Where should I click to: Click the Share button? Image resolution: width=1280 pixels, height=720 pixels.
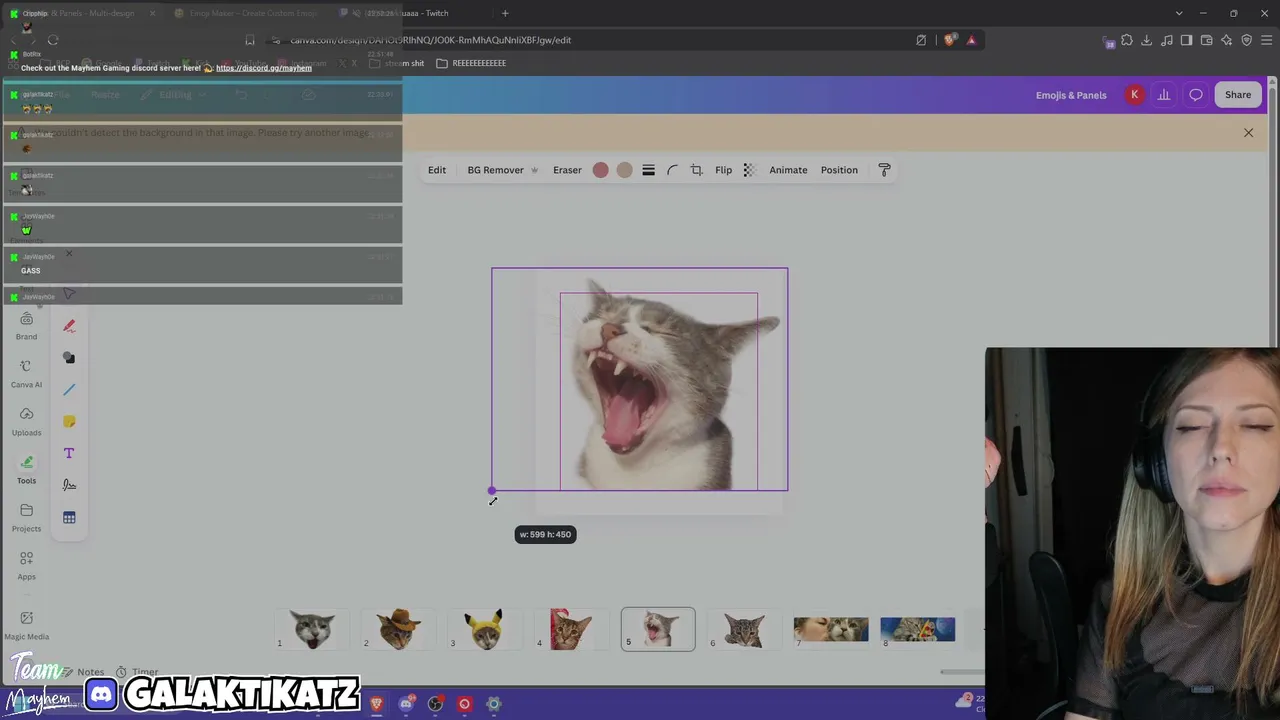click(1238, 95)
